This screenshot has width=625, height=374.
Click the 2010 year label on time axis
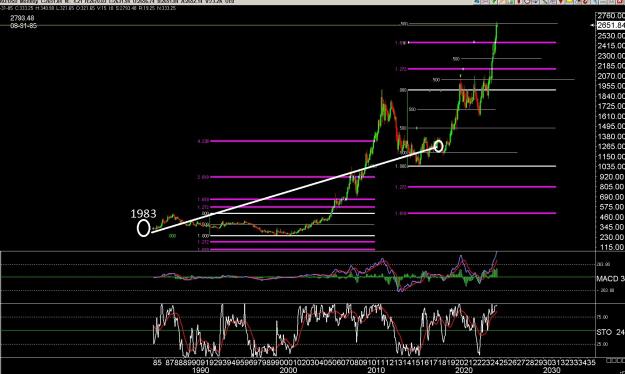tap(376, 370)
